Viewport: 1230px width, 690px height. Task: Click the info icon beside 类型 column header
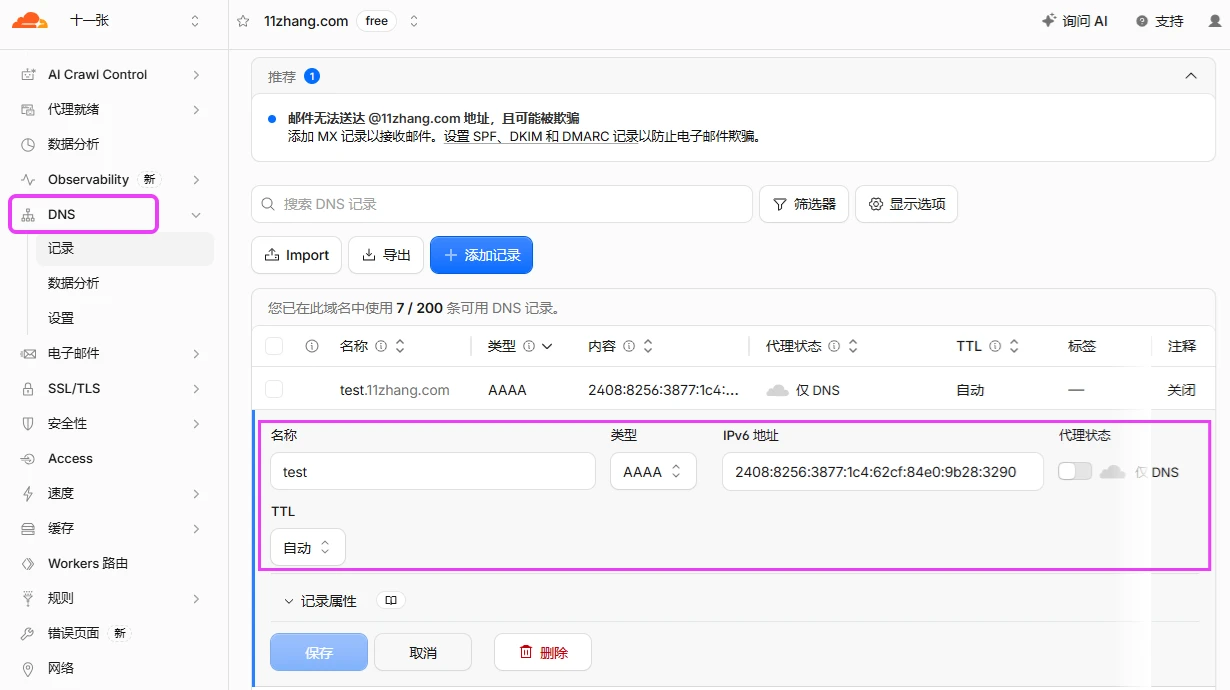[x=529, y=346]
